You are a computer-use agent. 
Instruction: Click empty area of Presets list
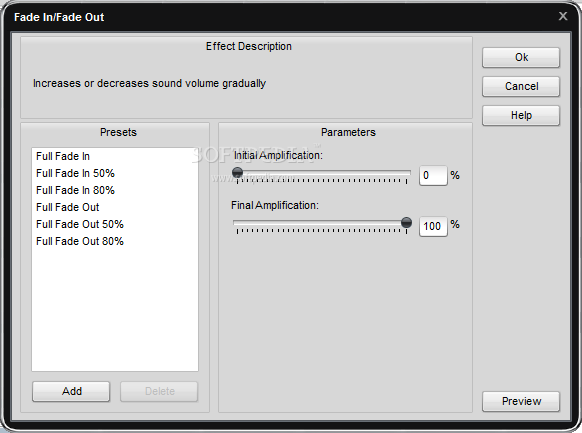pyautogui.click(x=115, y=308)
